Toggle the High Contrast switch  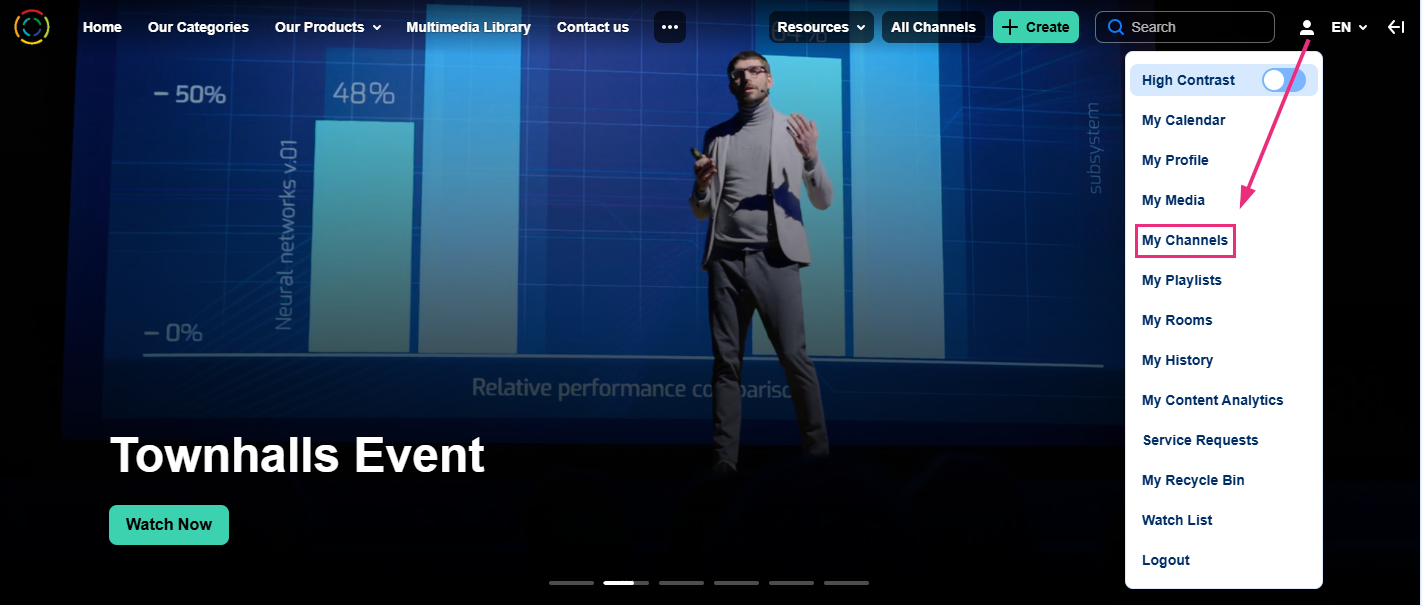1283,80
